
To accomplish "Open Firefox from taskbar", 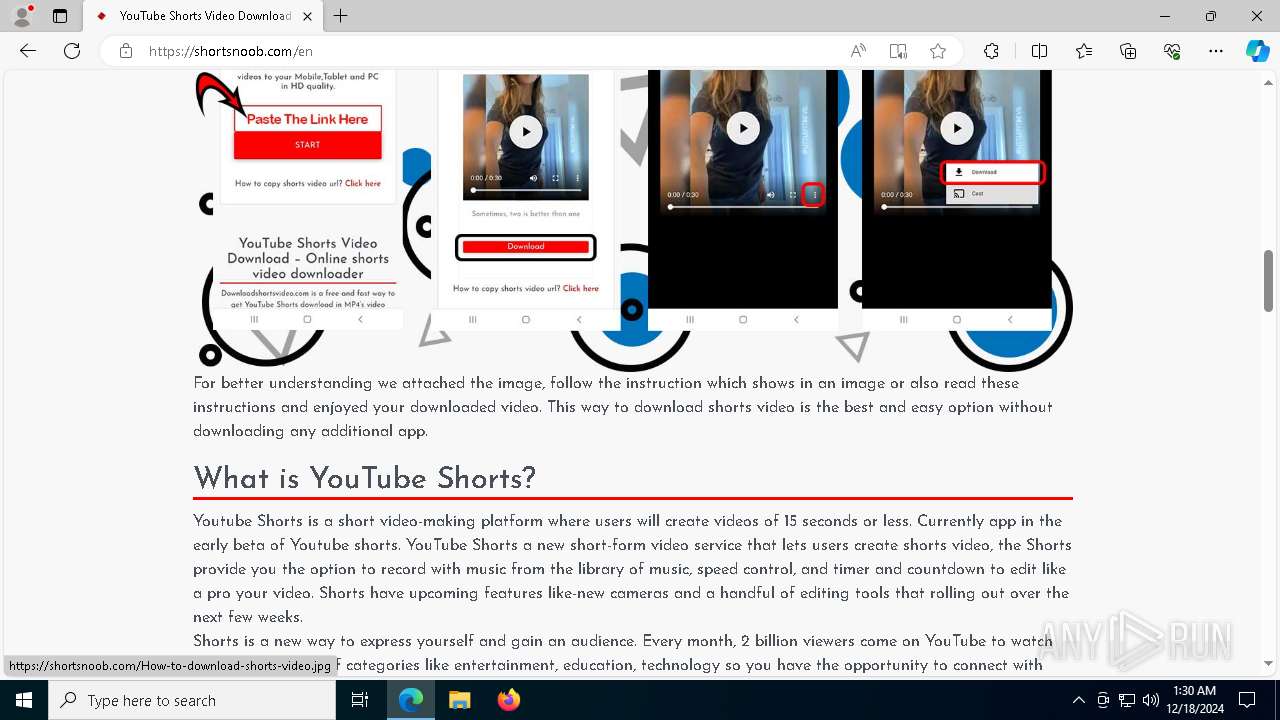I will [508, 700].
